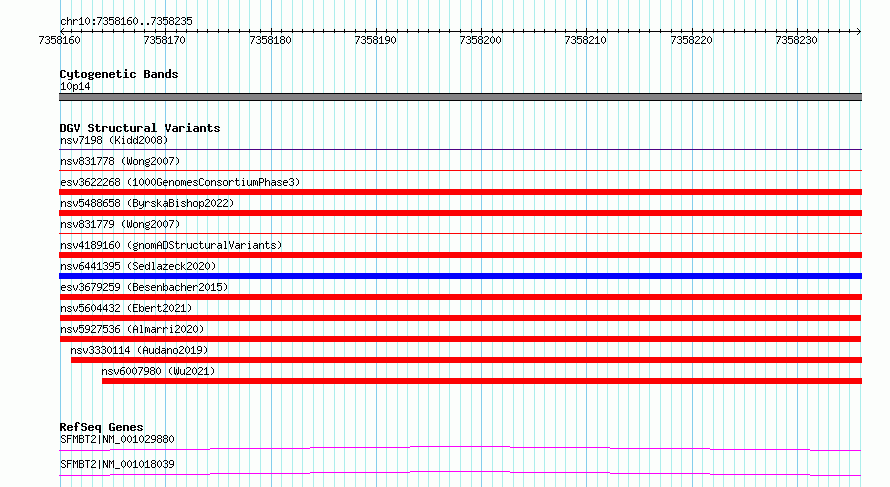Viewport: 890px width, 487px height.
Task: Click the thin line for nsv7198
Action: point(460,150)
